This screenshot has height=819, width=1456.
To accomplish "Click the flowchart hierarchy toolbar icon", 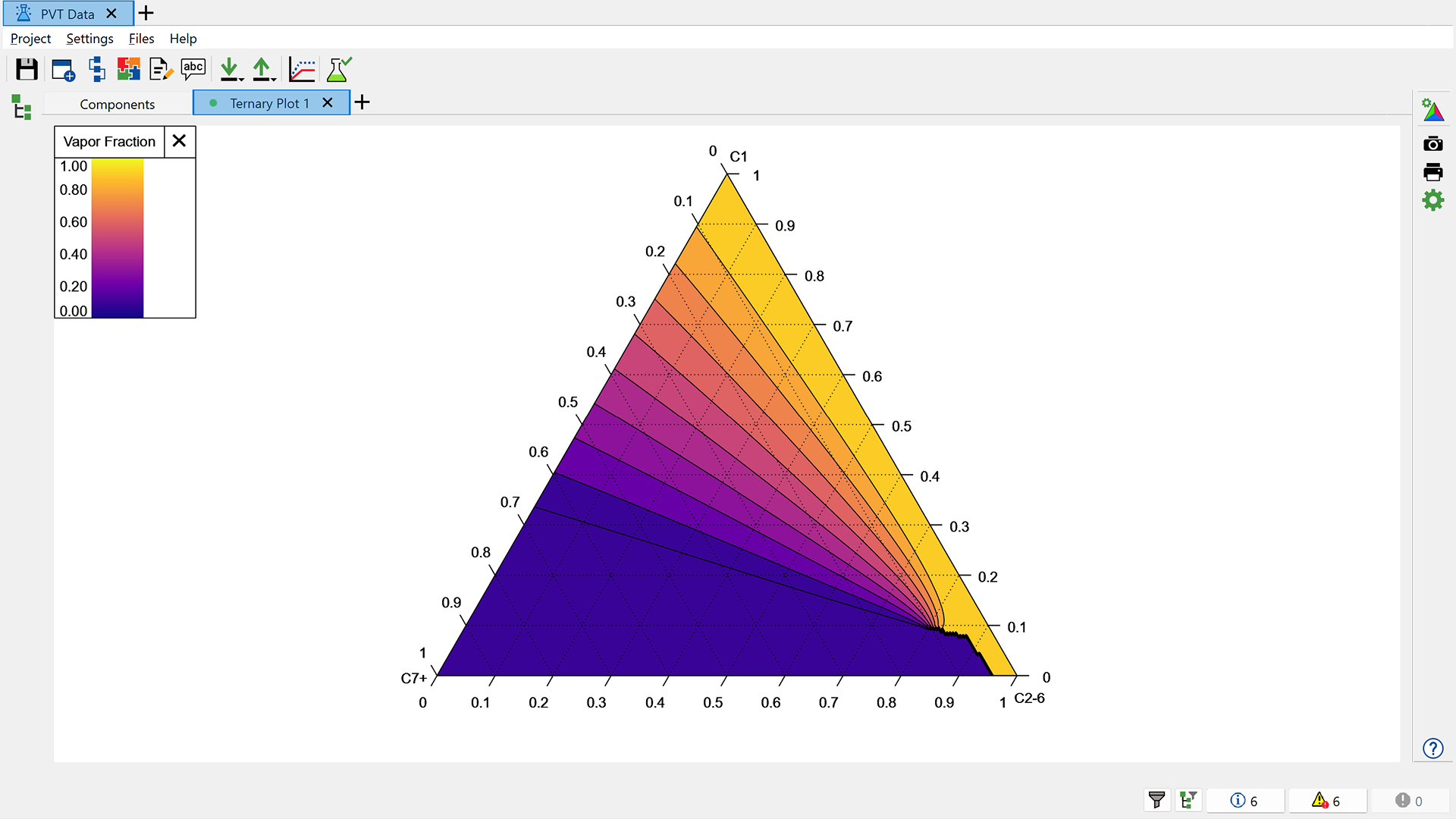I will click(96, 70).
